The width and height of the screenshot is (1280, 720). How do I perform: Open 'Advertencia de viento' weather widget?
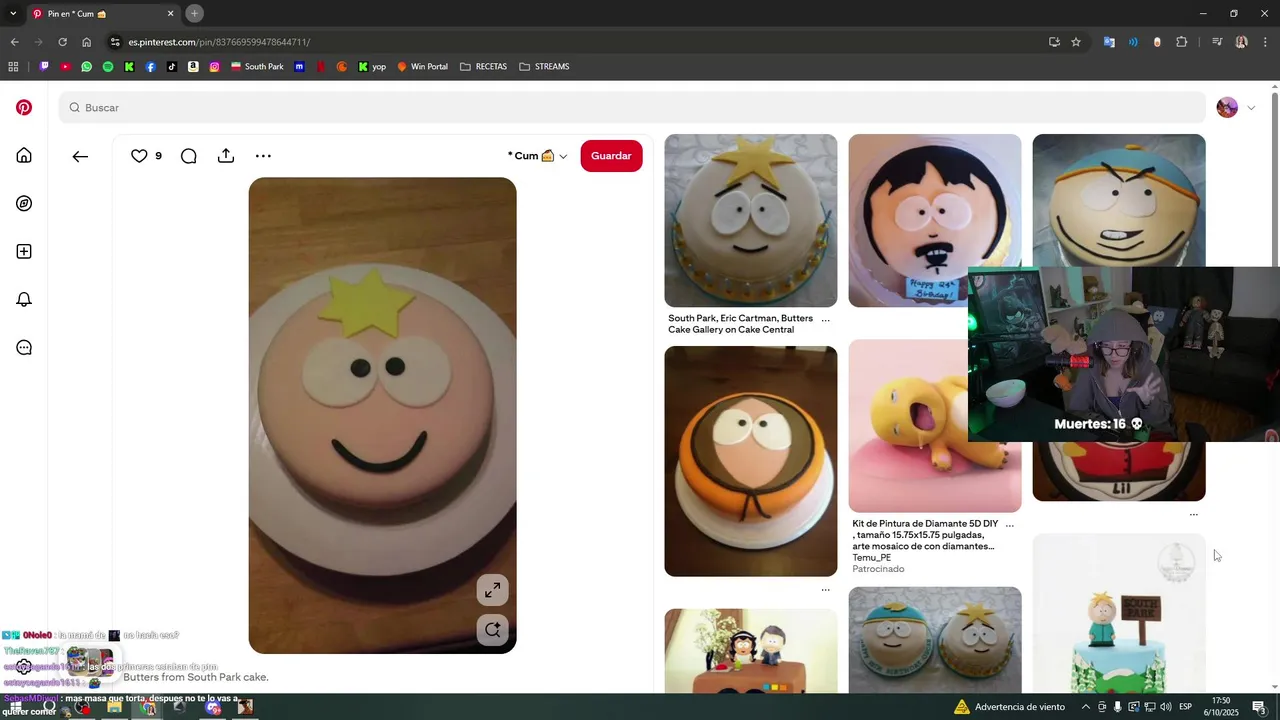coord(1009,707)
